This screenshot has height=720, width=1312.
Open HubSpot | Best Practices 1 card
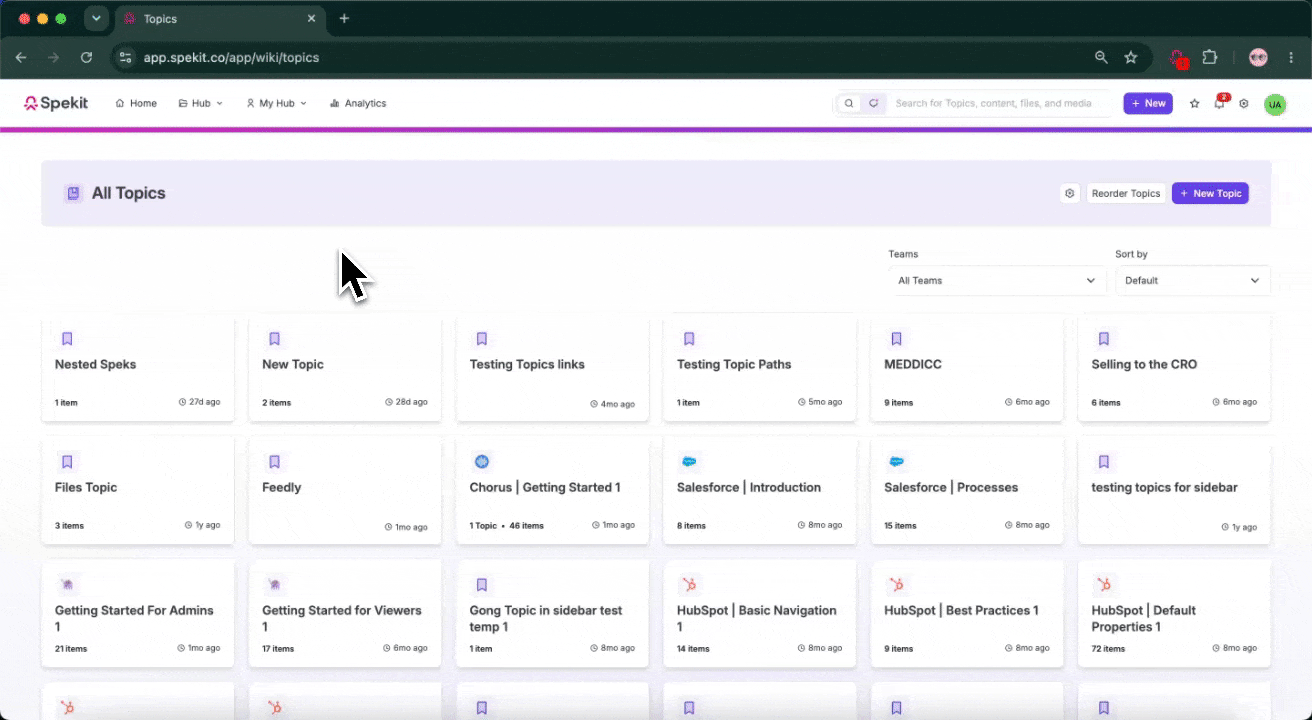point(967,613)
